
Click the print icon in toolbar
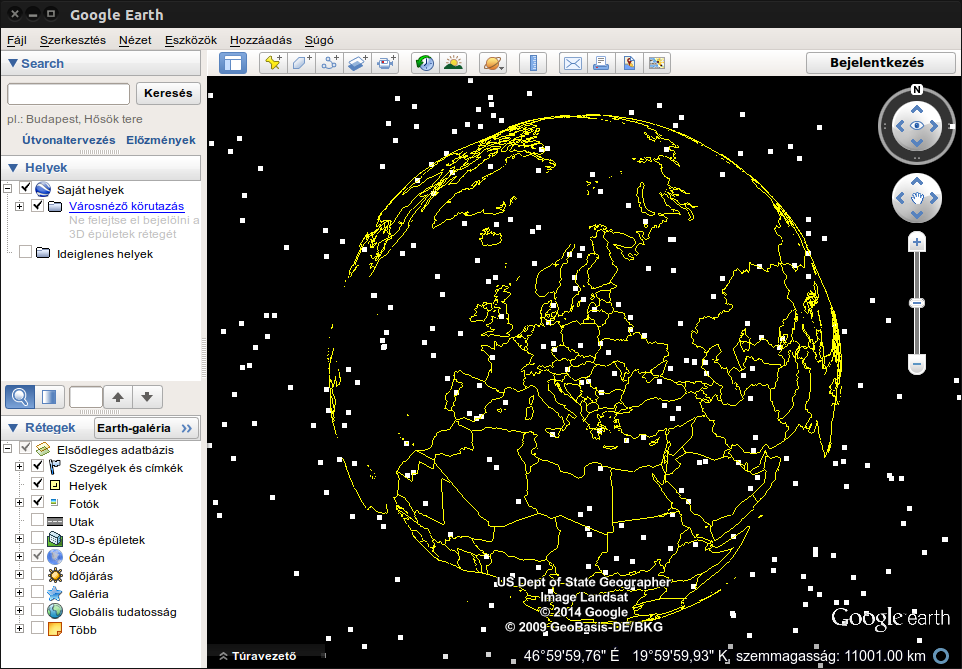601,63
